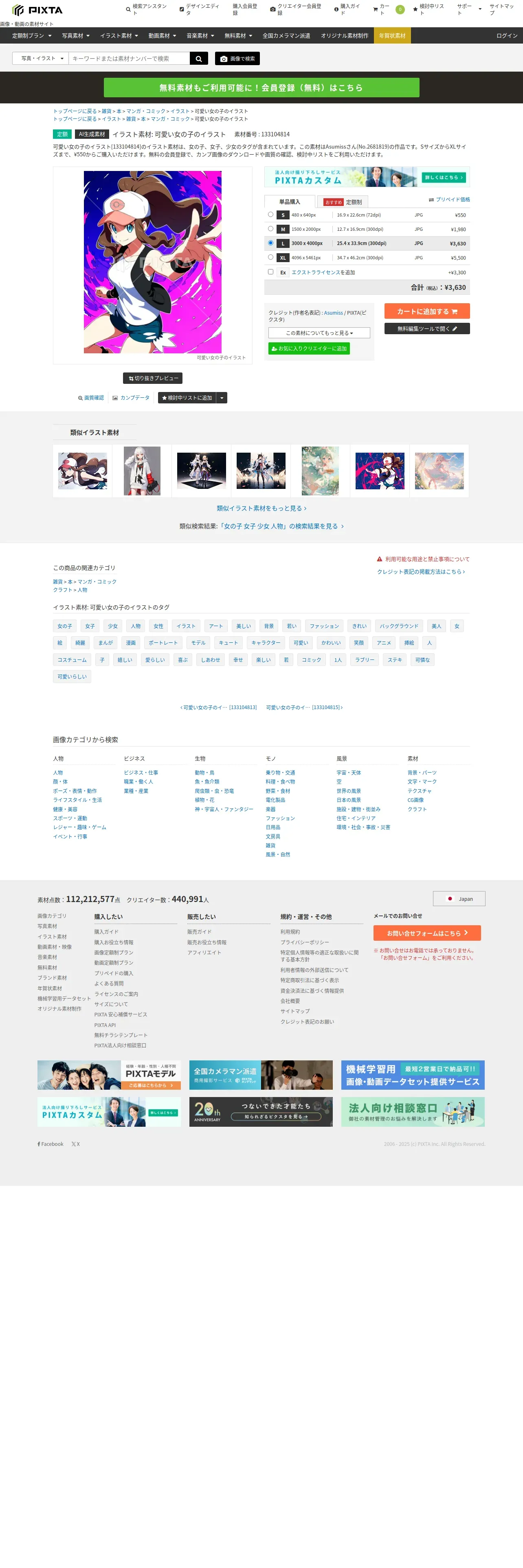Download カンプデータ comp image
The height and width of the screenshot is (1568, 523).
pyautogui.click(x=131, y=398)
